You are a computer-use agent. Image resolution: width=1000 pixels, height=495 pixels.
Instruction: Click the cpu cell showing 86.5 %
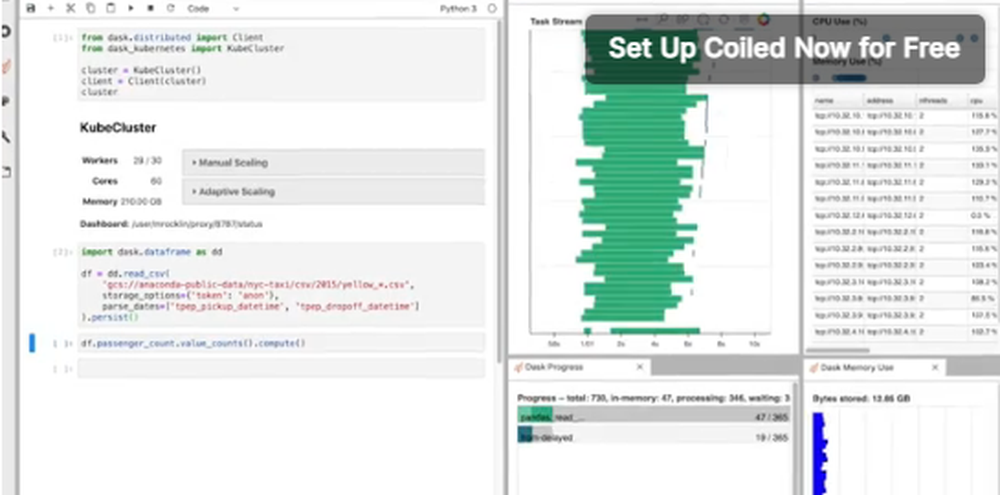tap(983, 299)
